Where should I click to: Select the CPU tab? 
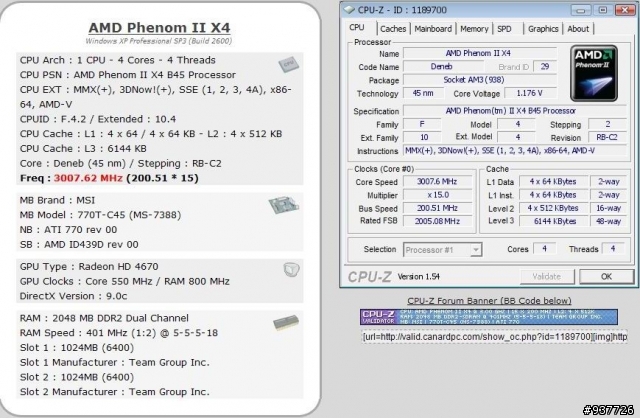(x=357, y=27)
